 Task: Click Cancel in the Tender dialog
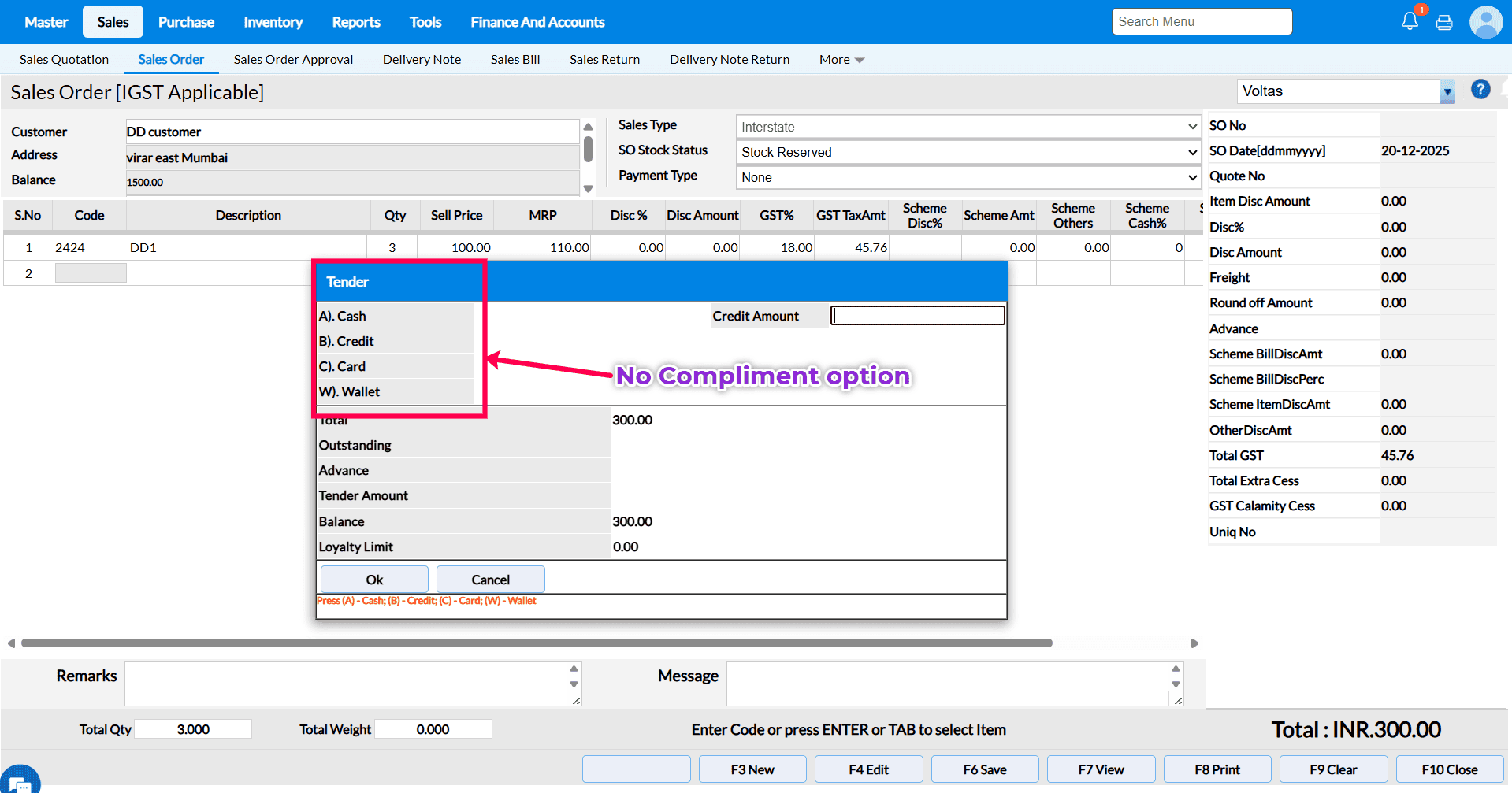coord(490,580)
